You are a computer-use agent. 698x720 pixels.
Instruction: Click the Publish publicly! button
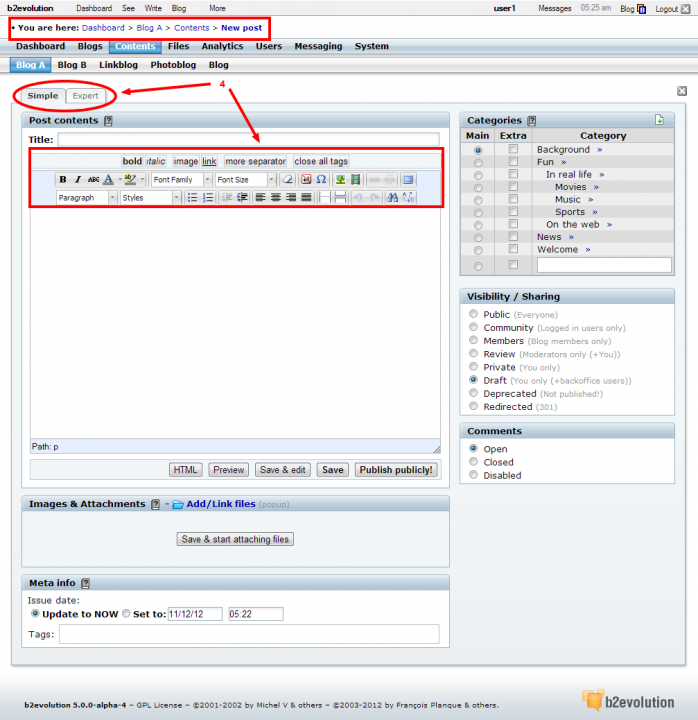coord(396,470)
